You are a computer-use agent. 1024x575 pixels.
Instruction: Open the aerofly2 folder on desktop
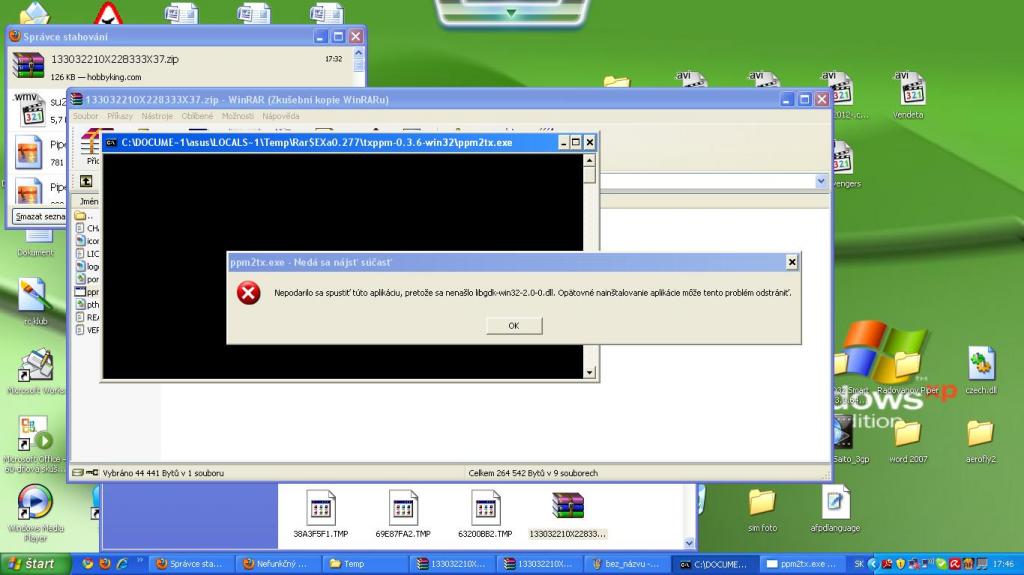980,437
